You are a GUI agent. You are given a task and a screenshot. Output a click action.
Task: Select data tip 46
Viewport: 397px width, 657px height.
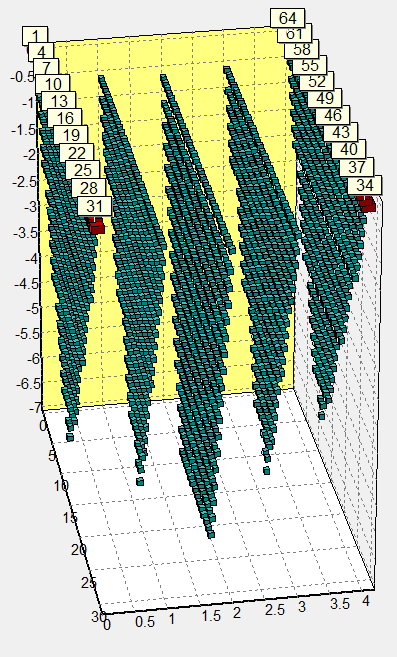pyautogui.click(x=332, y=115)
